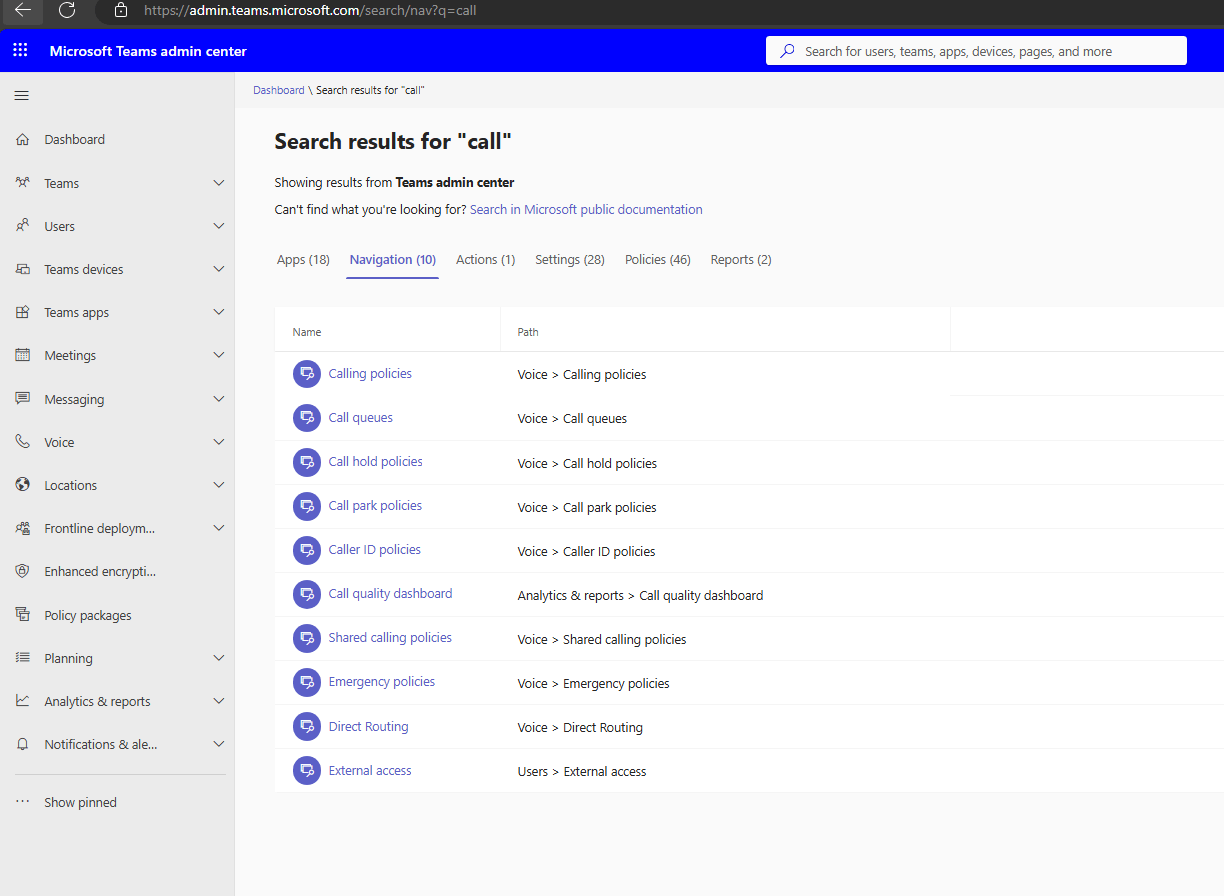Expand the Voice chevron
Screen dimensions: 1224x896
(219, 442)
